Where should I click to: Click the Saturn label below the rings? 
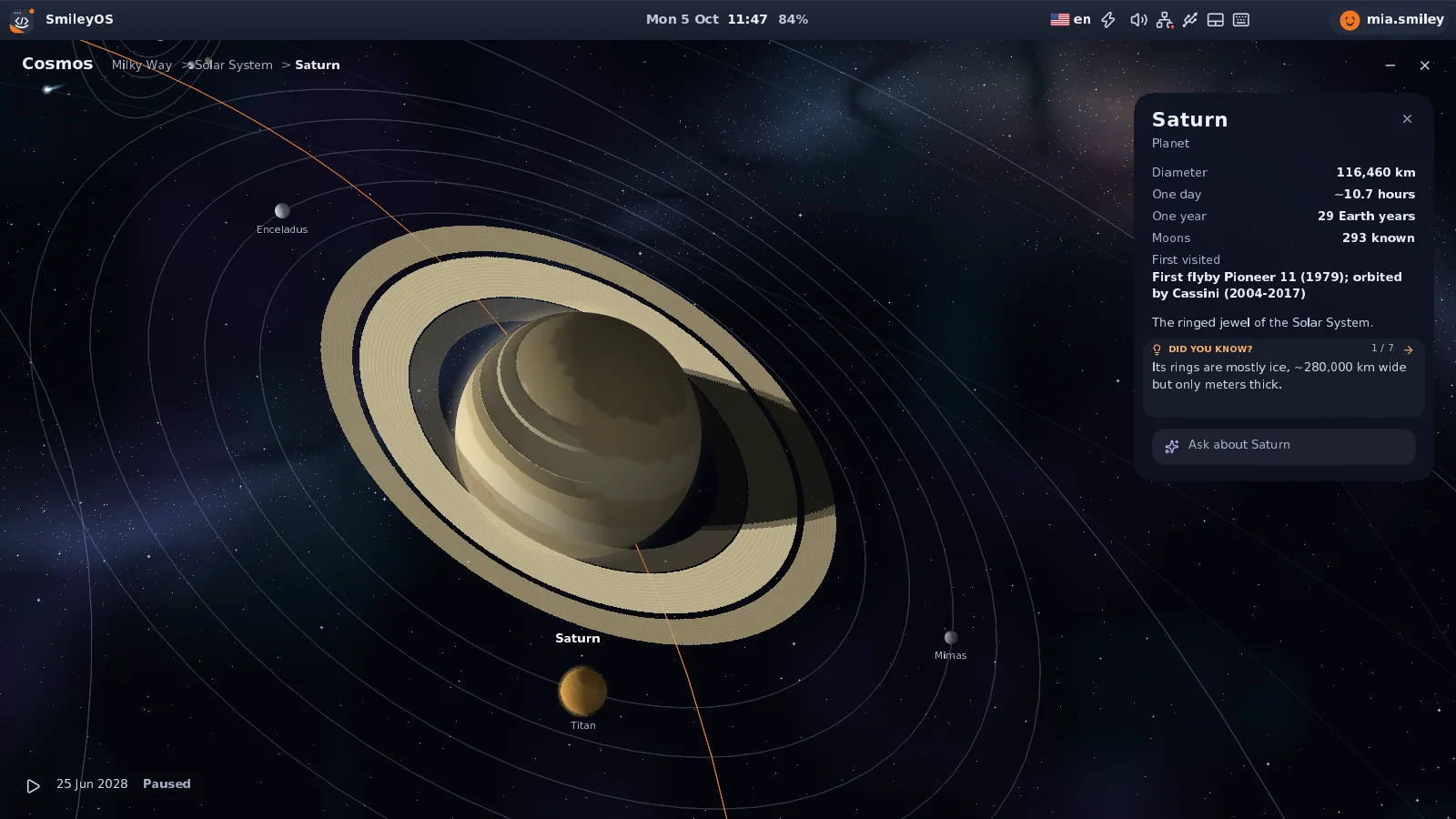[578, 638]
